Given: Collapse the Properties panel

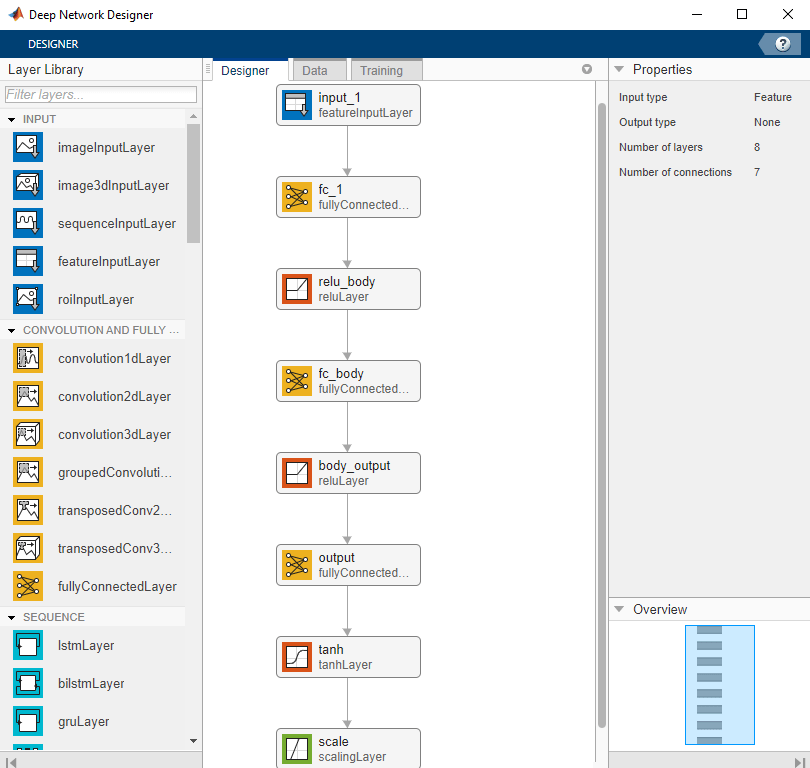Looking at the screenshot, I should click(x=619, y=69).
